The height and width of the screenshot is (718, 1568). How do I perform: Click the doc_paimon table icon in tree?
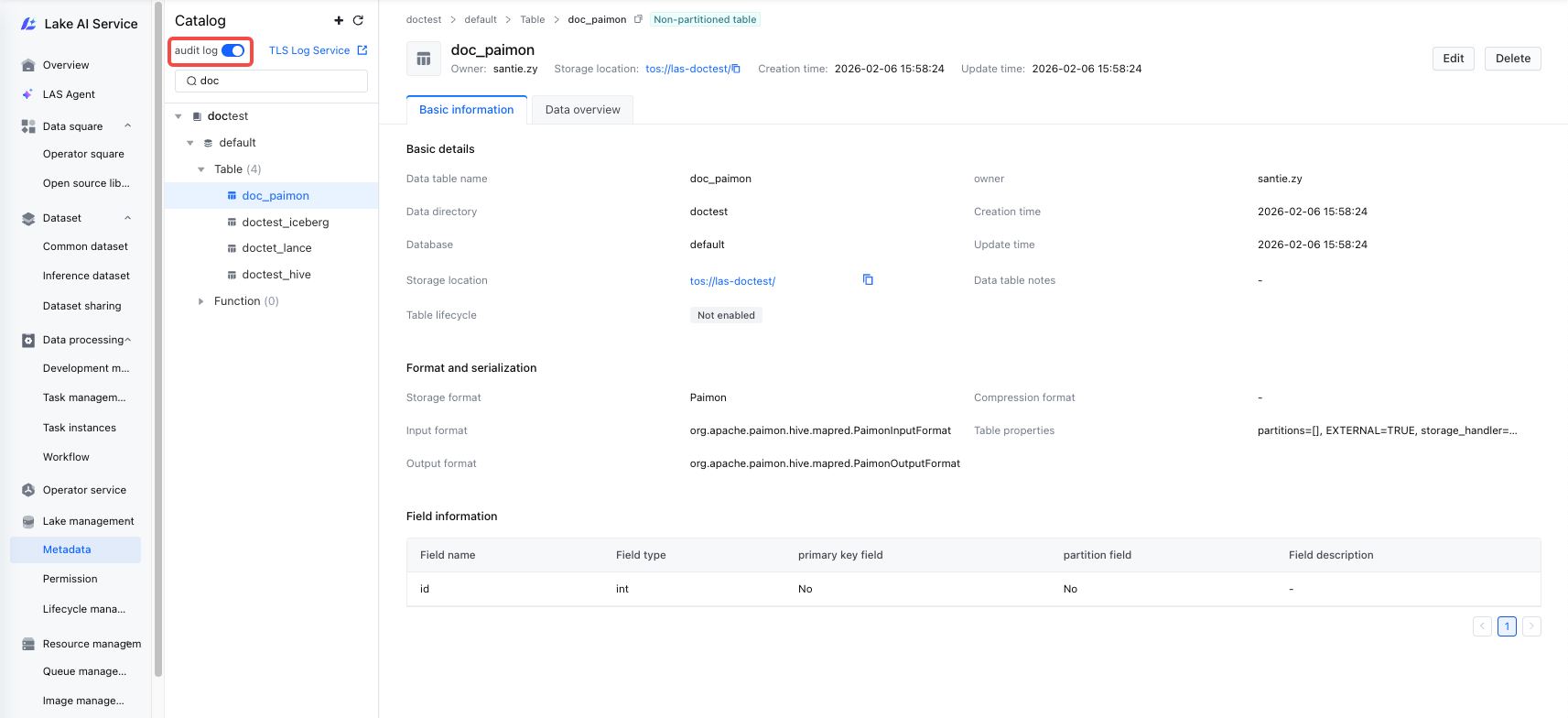[232, 196]
